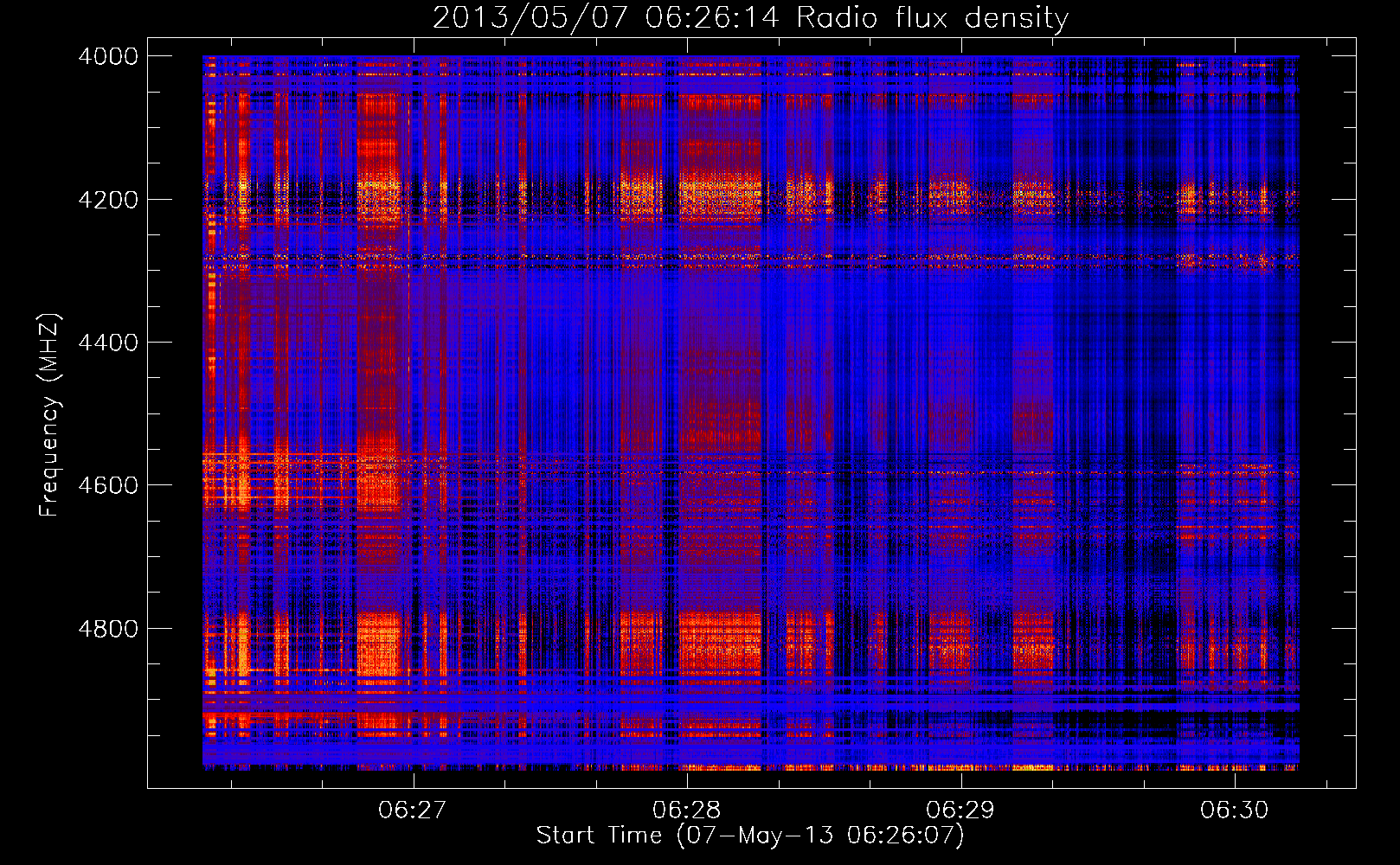Select the 4200 frequency tick label
This screenshot has width=1400, height=865.
[x=108, y=200]
